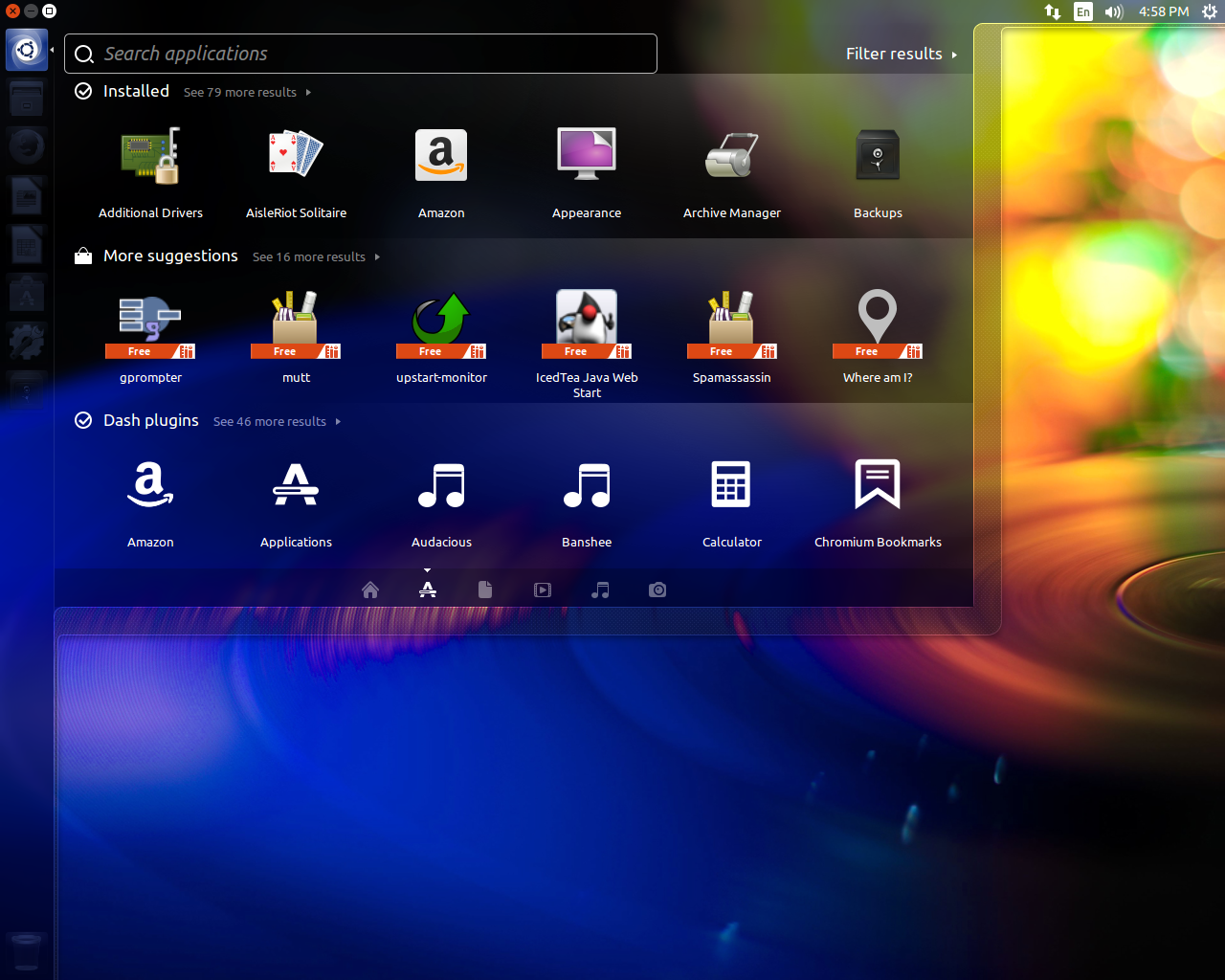Open the Filter results panel
This screenshot has height=980, width=1225.
coord(902,54)
